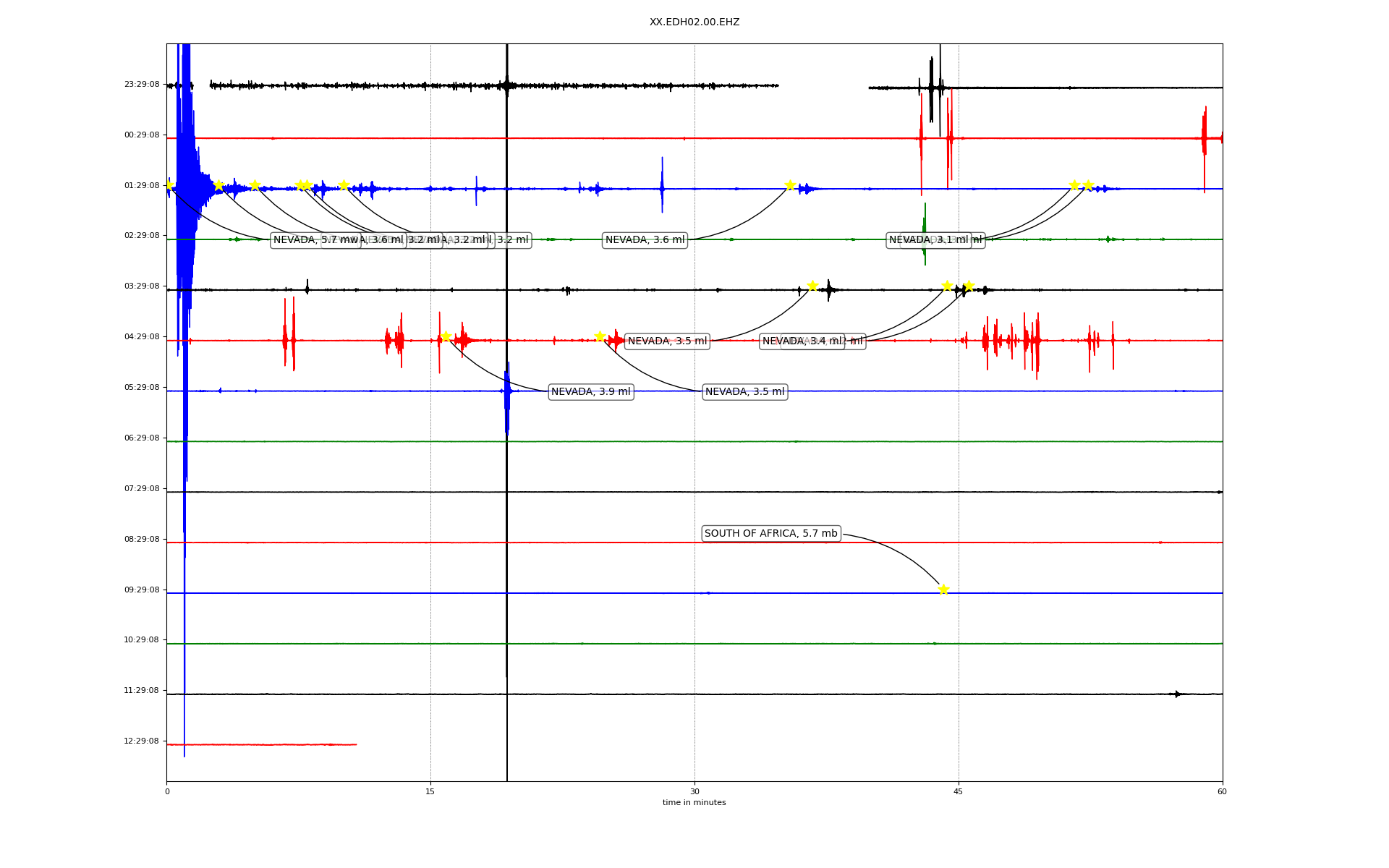
Task: Click the second star on the 04:29:08 red trace
Action: tap(600, 336)
